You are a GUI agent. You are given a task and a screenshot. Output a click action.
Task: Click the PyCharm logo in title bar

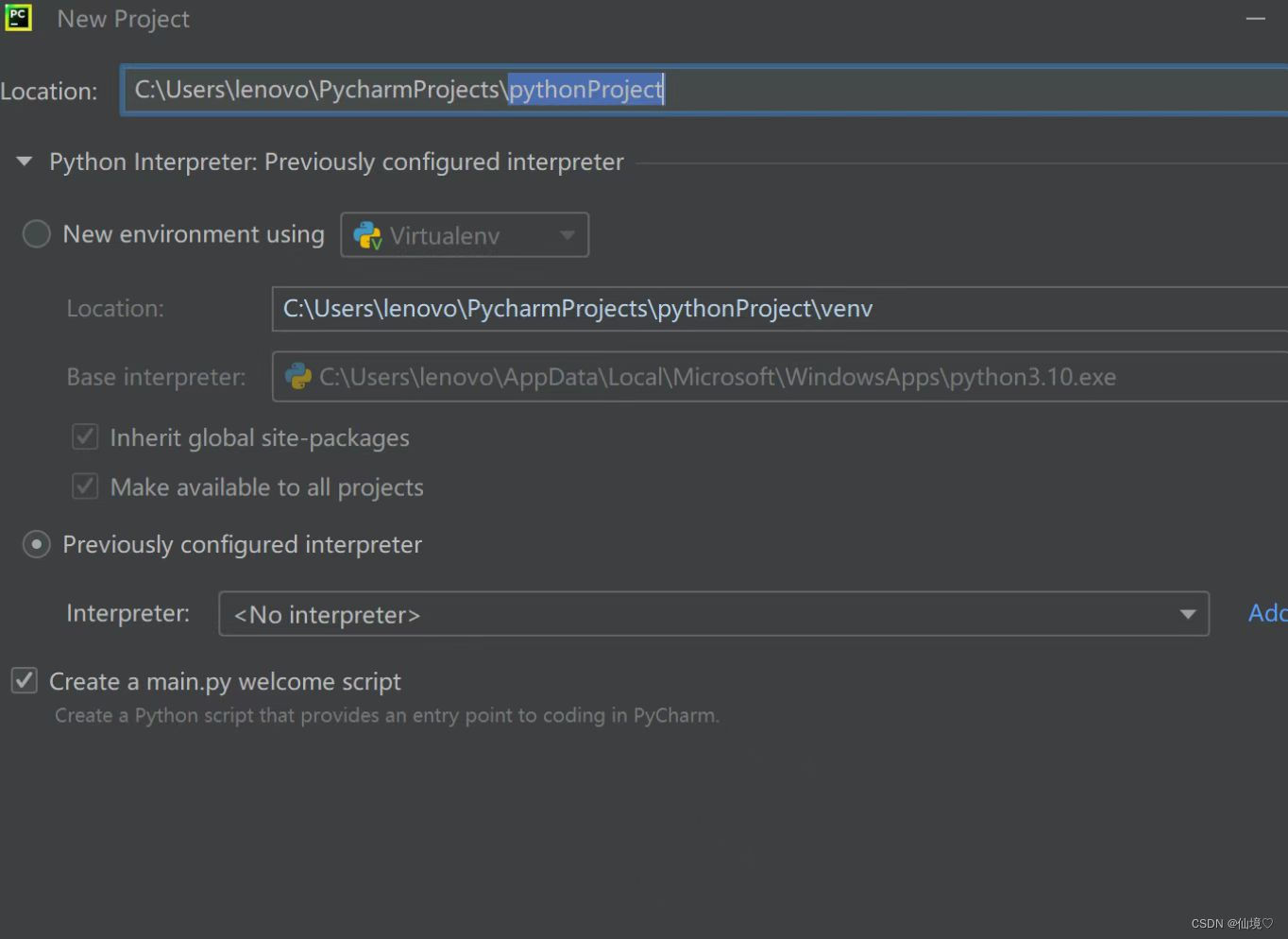(x=19, y=17)
